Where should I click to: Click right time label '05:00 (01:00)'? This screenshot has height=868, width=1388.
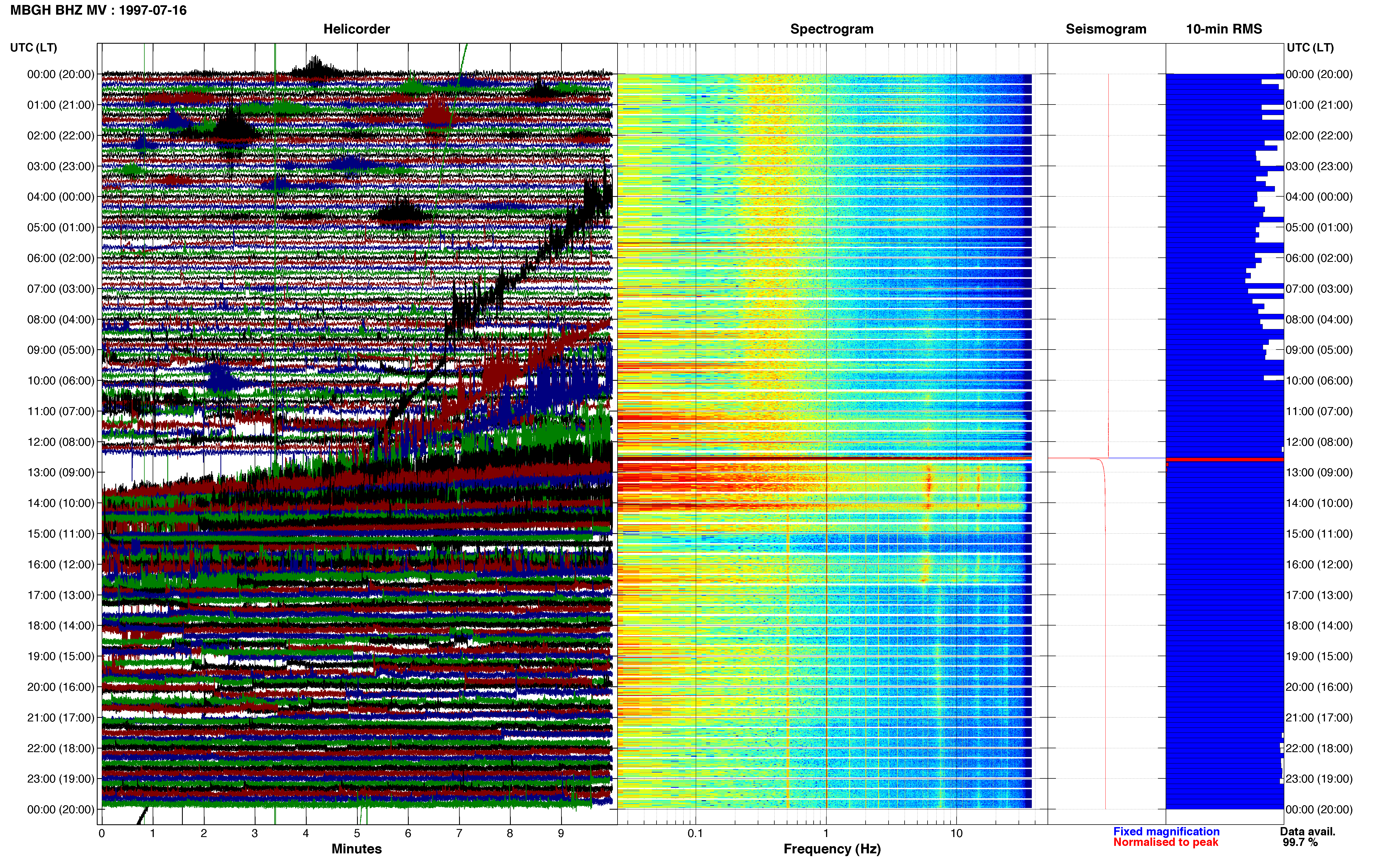[x=1319, y=227]
